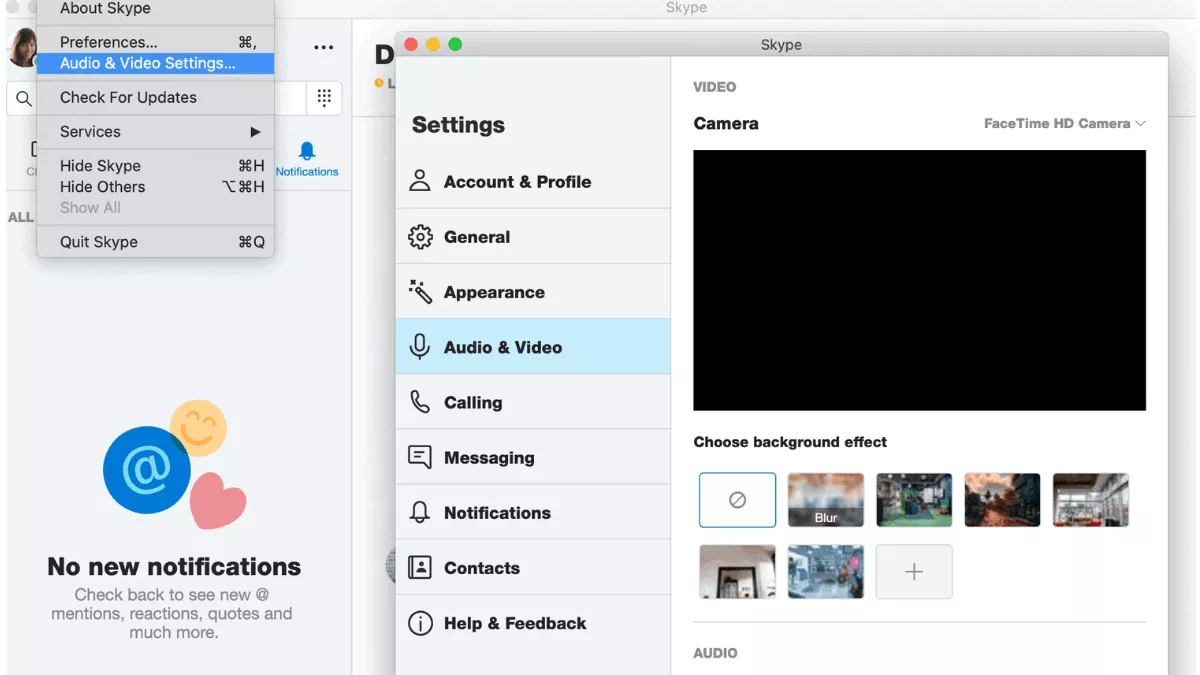
Task: Click the search magnifier icon
Action: (22, 98)
